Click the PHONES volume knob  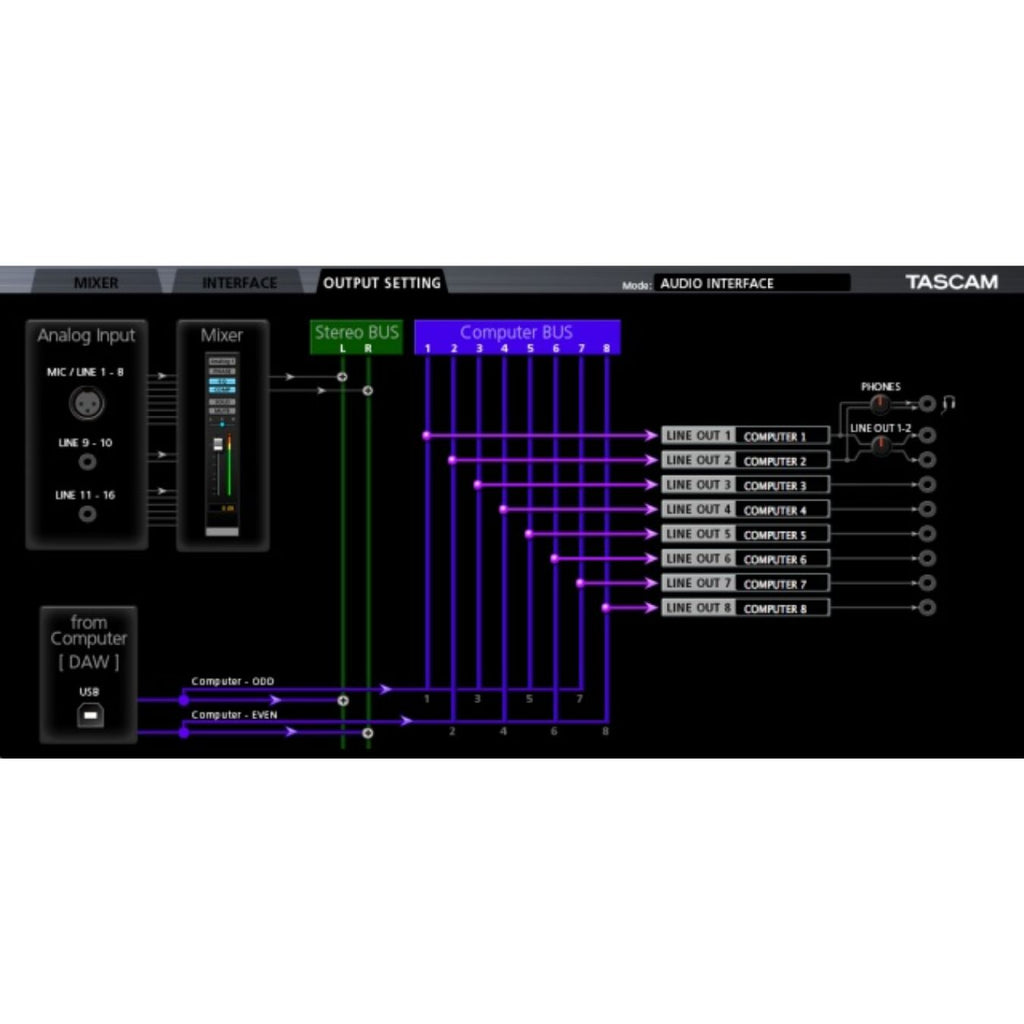click(880, 404)
